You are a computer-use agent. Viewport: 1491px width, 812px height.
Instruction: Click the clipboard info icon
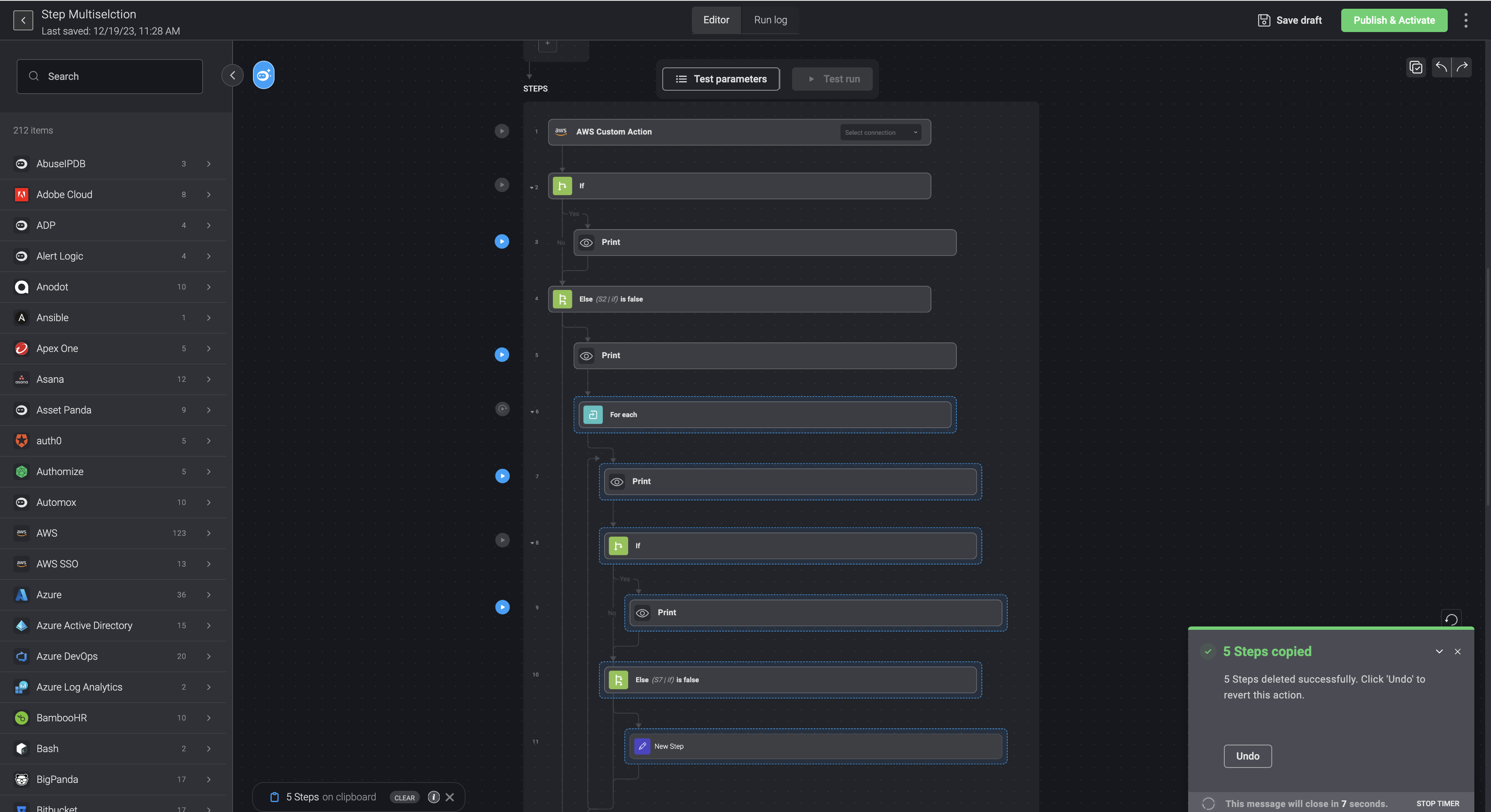(x=433, y=797)
